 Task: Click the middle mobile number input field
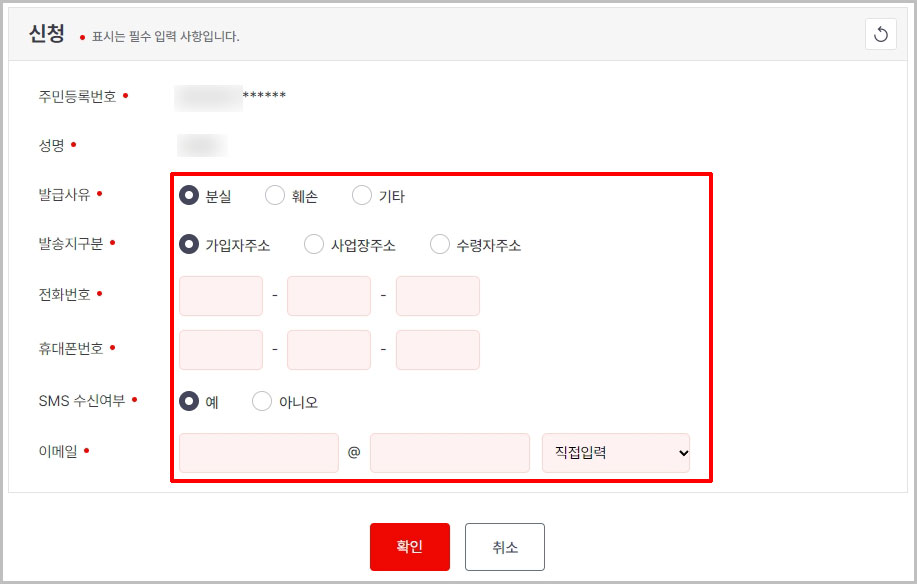[328, 349]
